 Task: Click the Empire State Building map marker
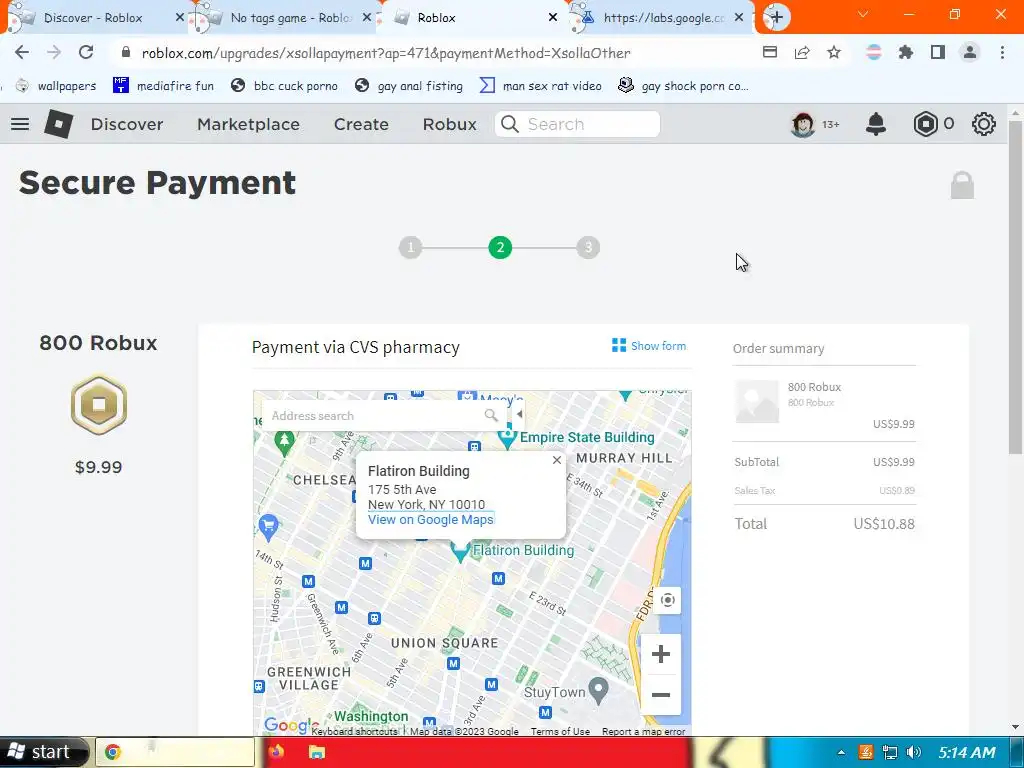(x=507, y=439)
